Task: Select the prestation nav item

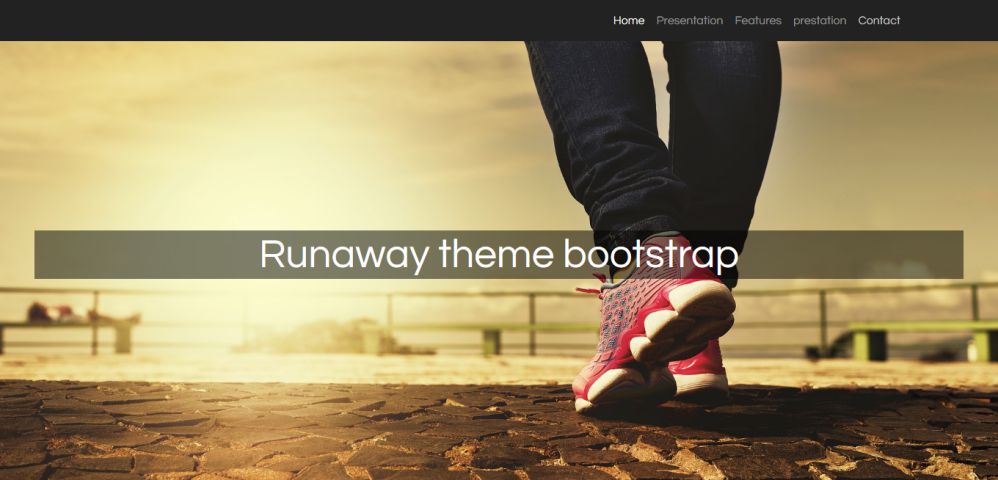Action: (819, 20)
